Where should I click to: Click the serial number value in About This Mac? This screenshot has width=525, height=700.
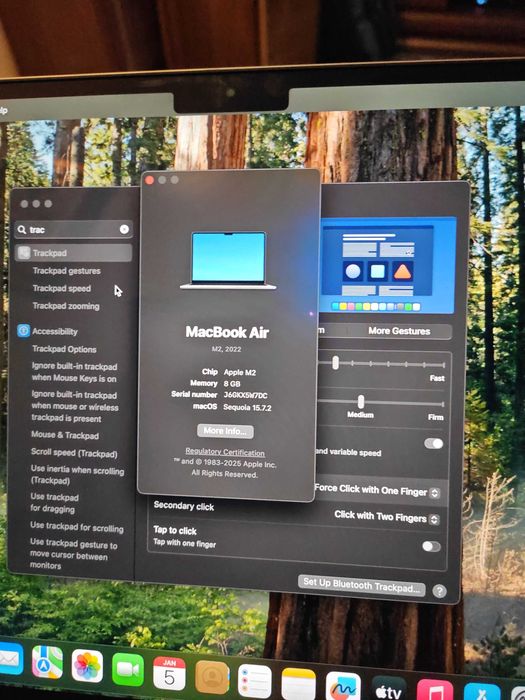[x=245, y=395]
